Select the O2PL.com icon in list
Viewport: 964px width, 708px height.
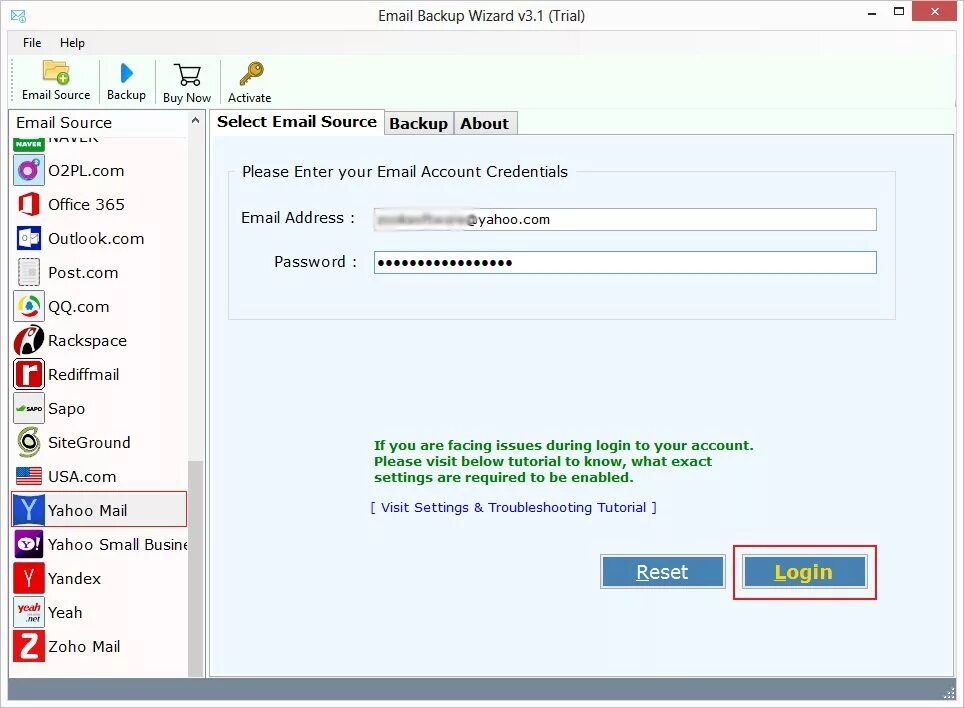click(x=29, y=170)
